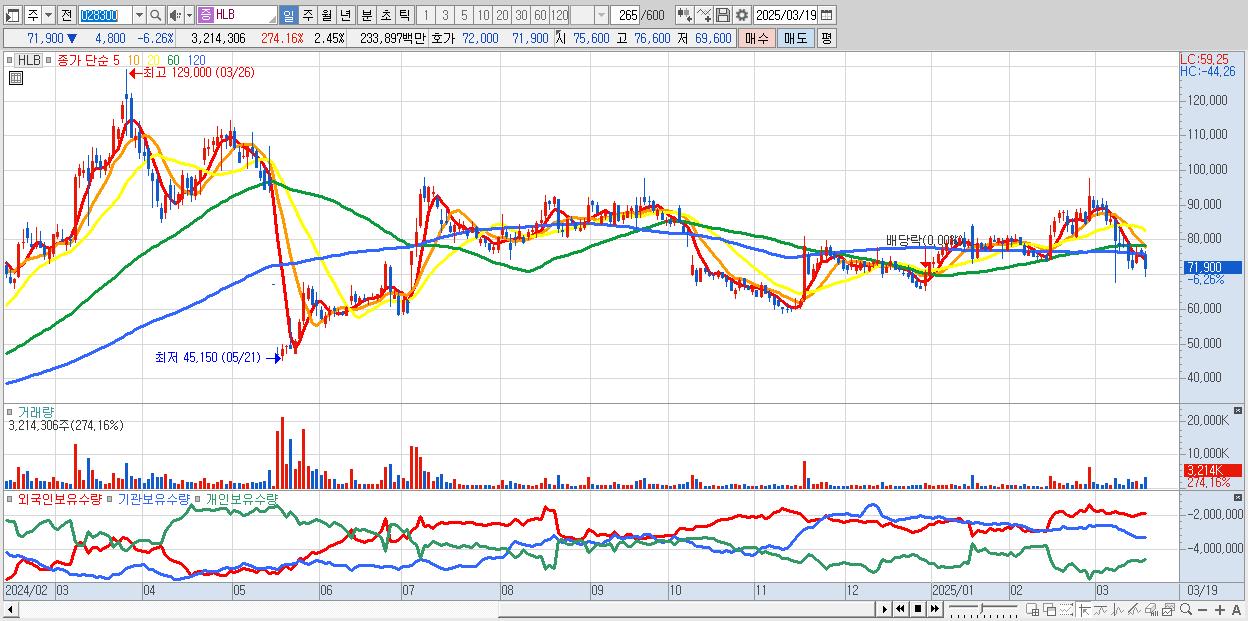Click the plus zoom-in icon at bottom right

pos(1219,610)
